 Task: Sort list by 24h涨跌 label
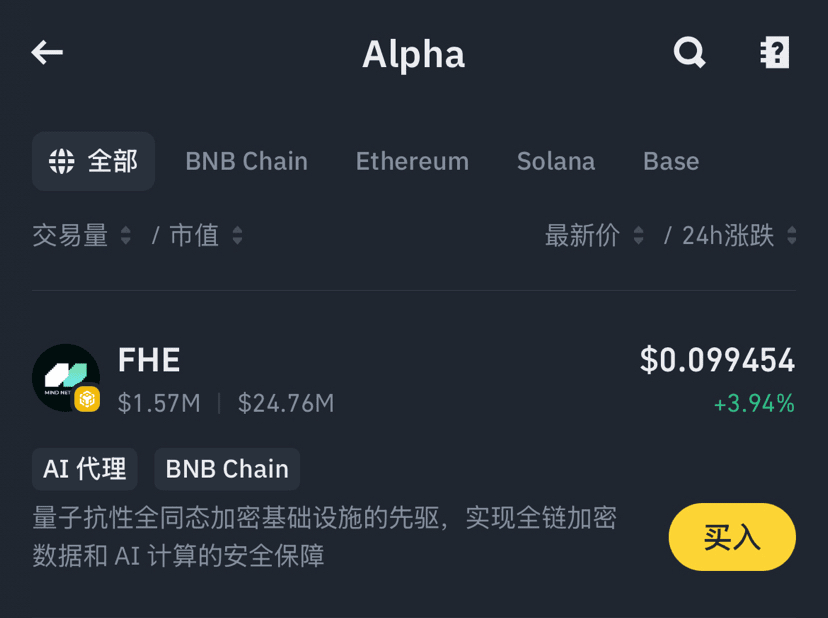728,235
